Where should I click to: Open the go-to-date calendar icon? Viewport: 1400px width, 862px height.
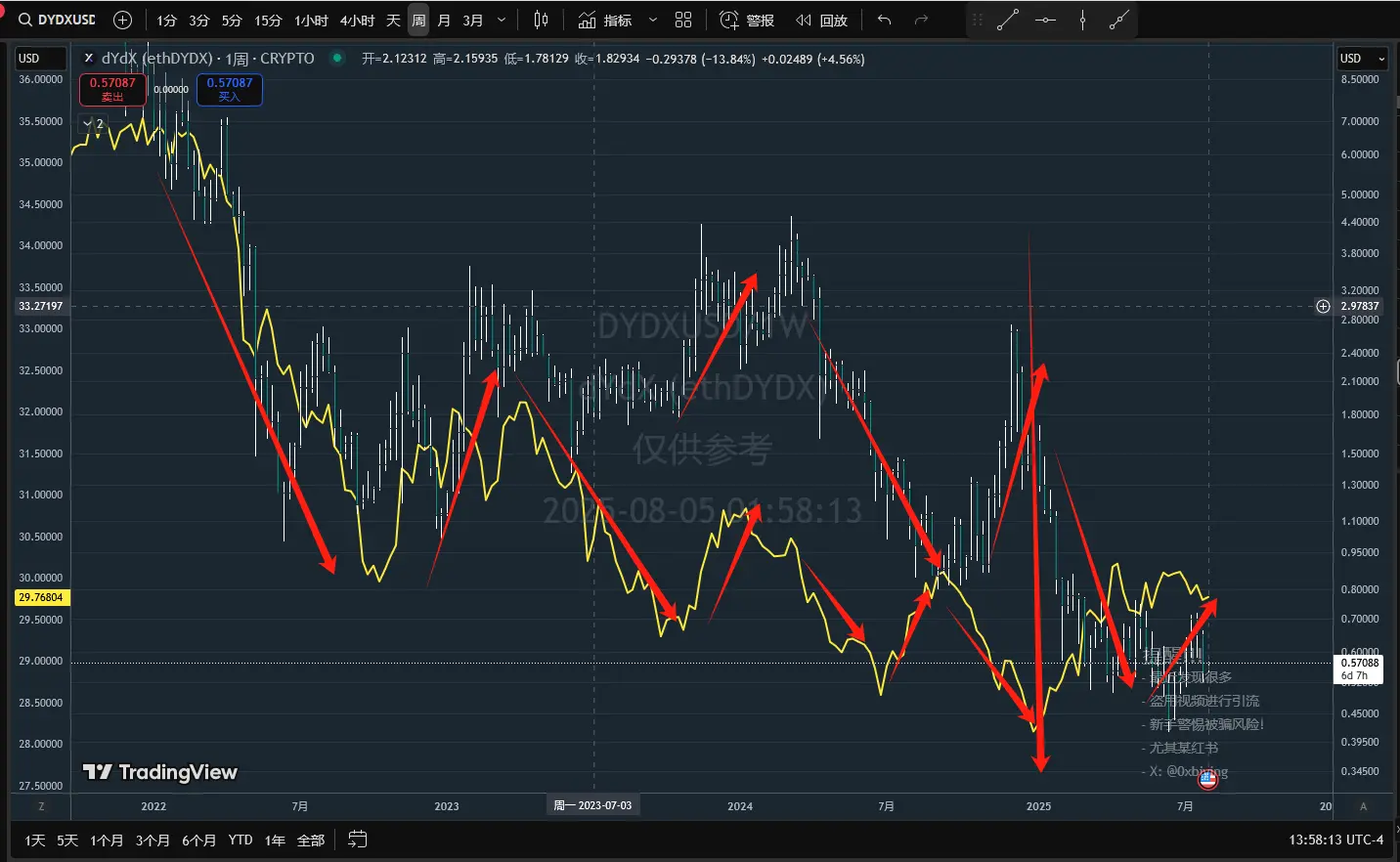click(358, 840)
